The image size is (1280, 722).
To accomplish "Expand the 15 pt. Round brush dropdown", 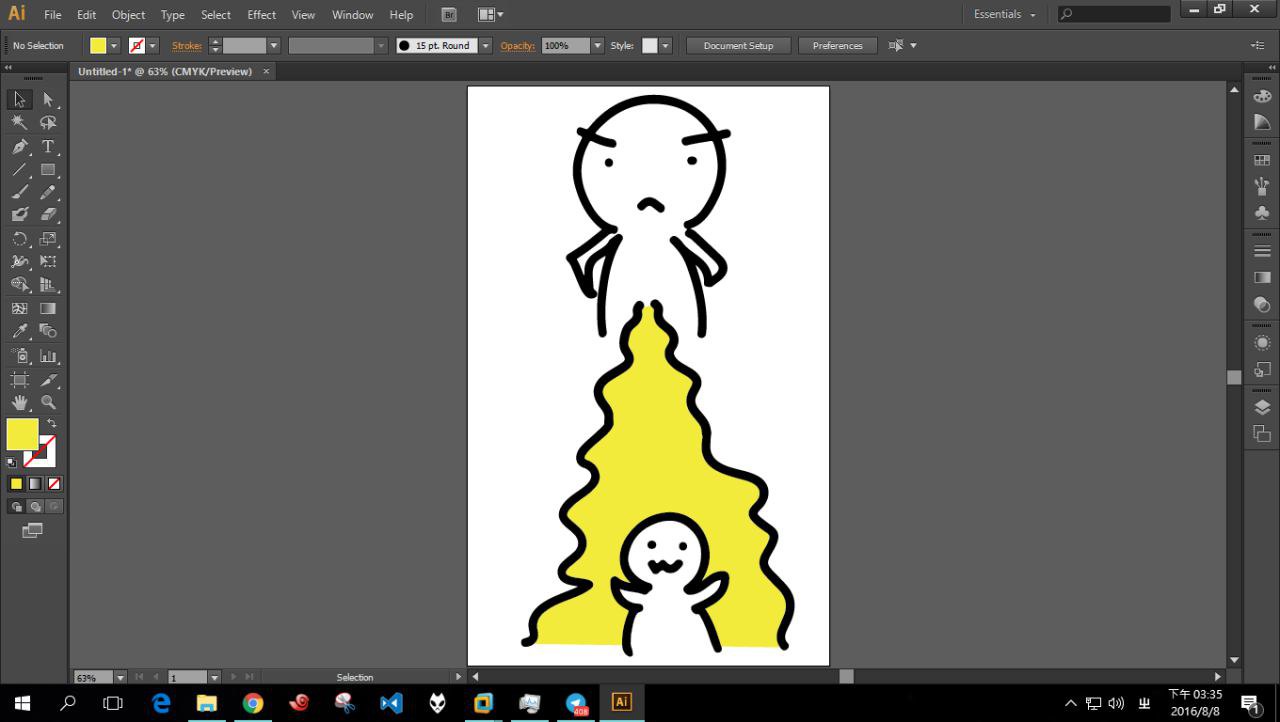I will (486, 46).
